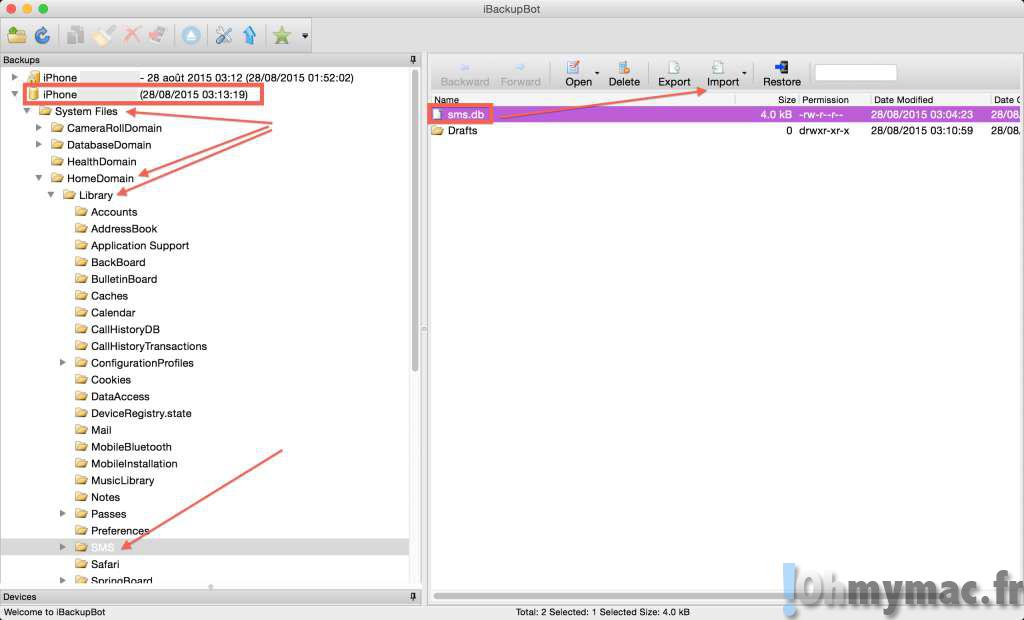Sort files by the Date Modified column
This screenshot has width=1024, height=620.
pyautogui.click(x=903, y=100)
